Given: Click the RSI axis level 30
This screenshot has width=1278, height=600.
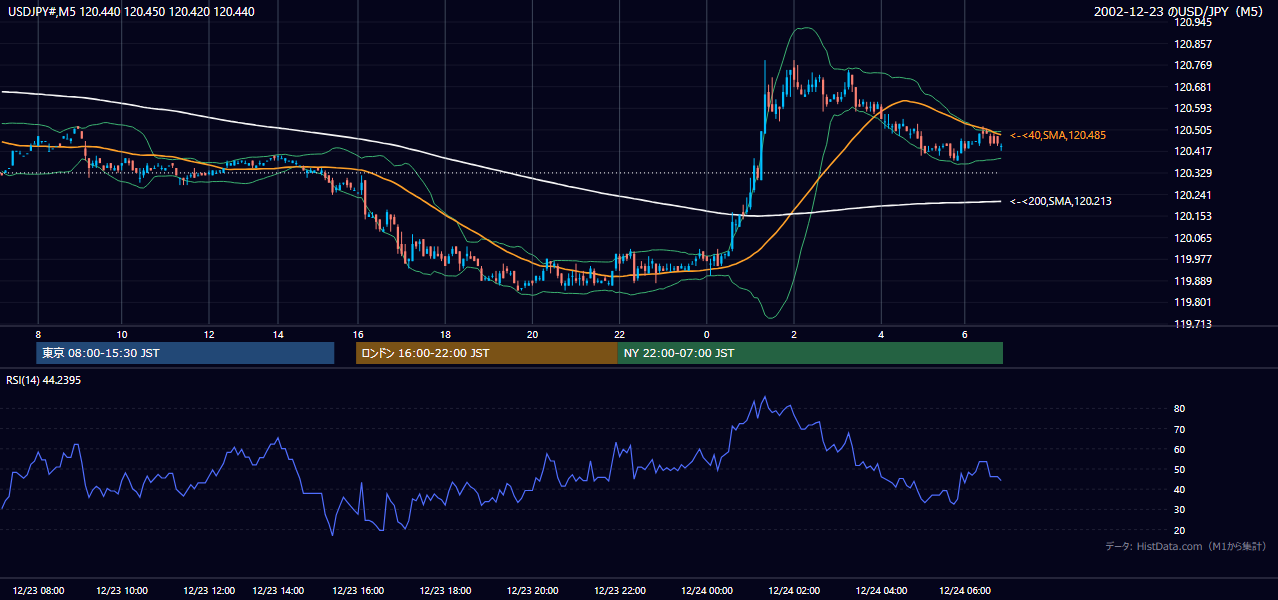Looking at the screenshot, I should click(1179, 510).
